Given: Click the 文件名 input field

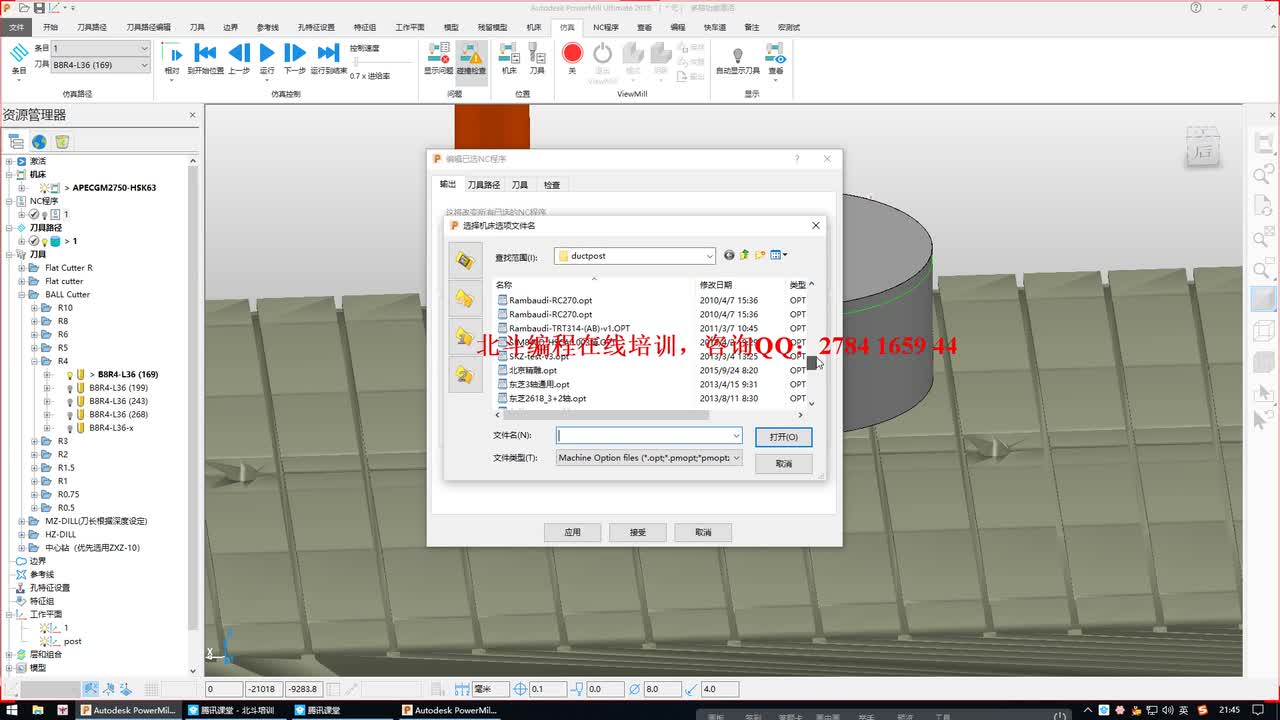Looking at the screenshot, I should [648, 436].
